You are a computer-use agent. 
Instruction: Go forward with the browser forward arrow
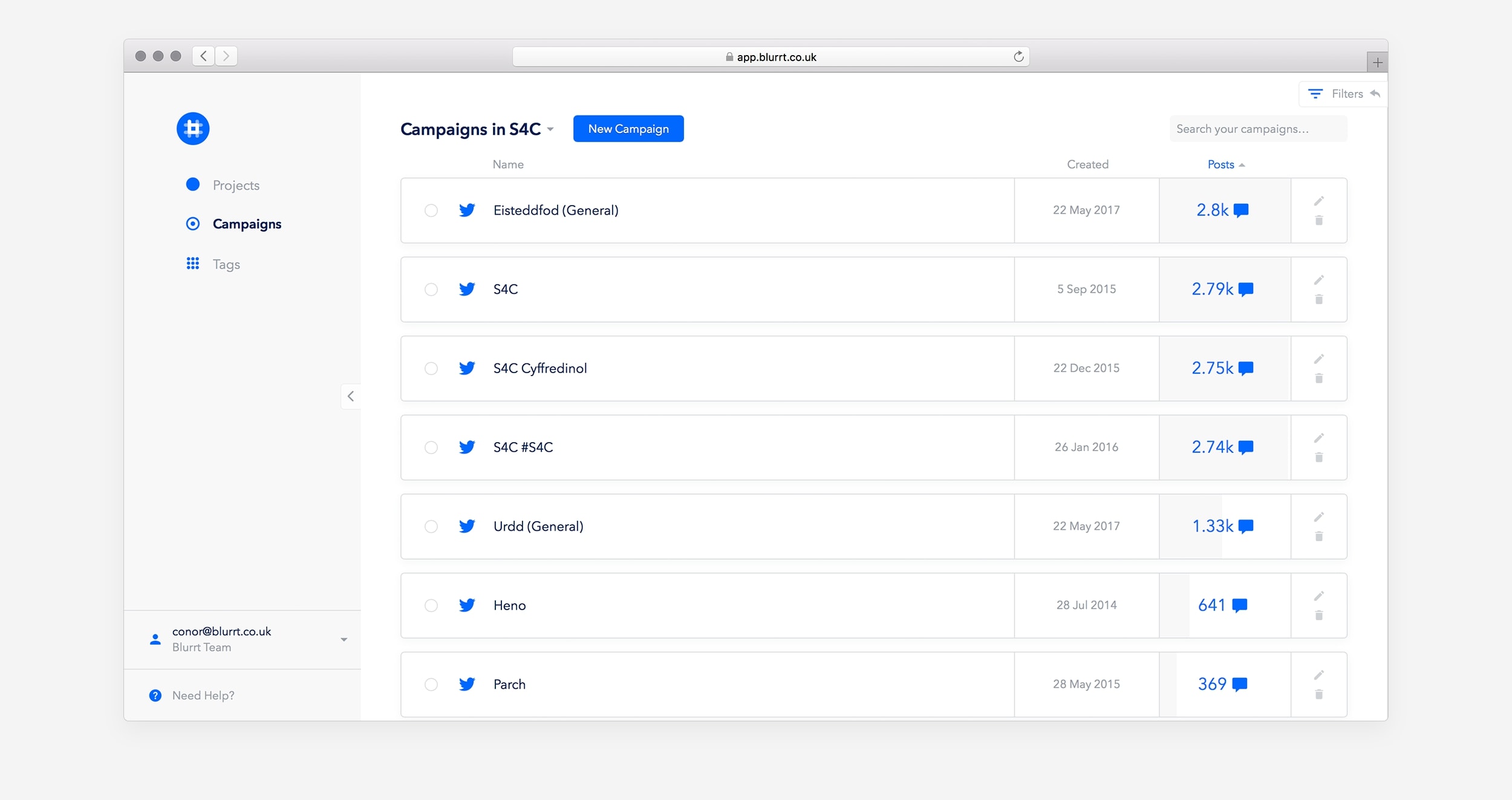(226, 56)
